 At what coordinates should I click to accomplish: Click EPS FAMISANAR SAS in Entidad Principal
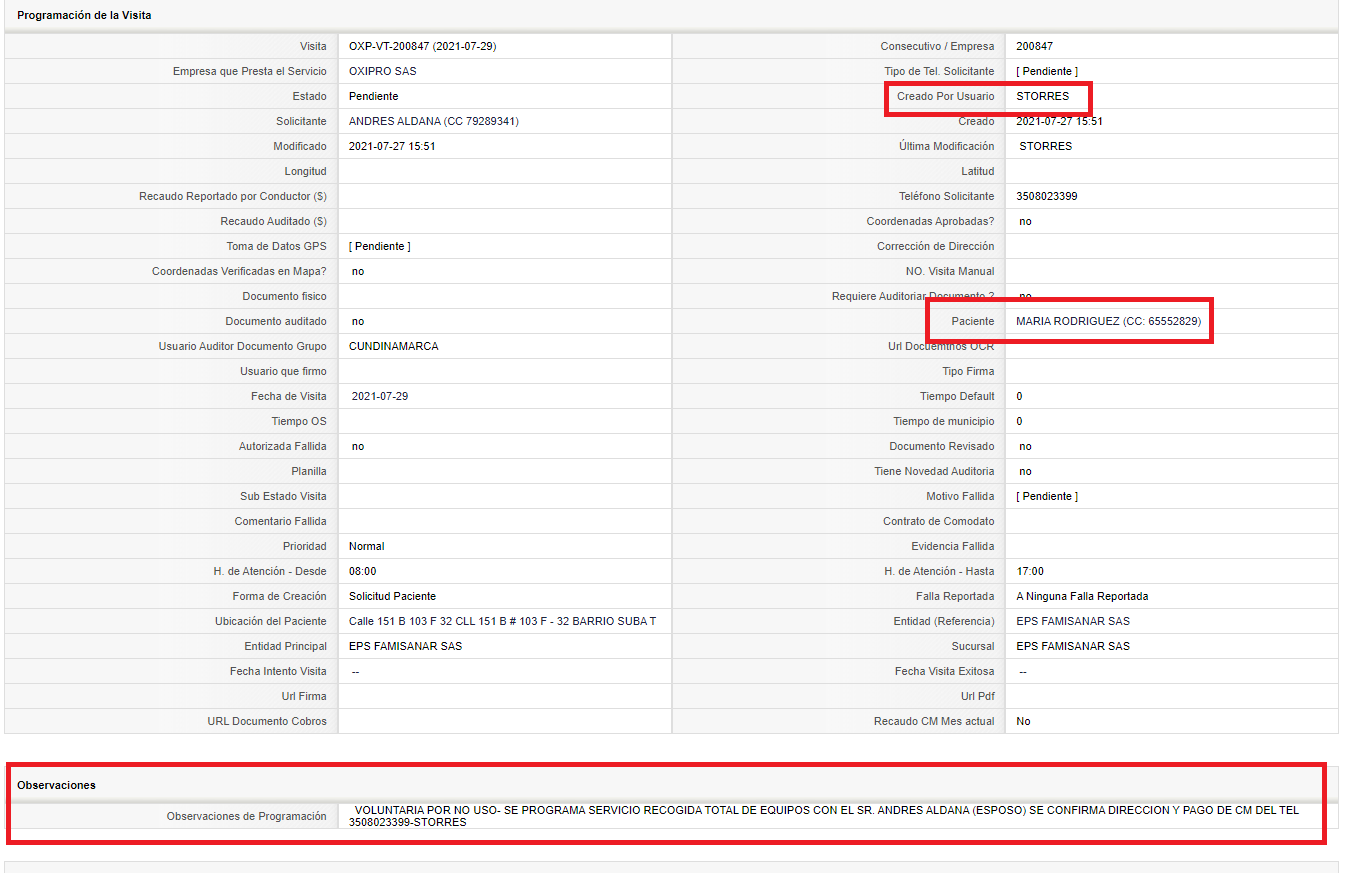pos(406,646)
